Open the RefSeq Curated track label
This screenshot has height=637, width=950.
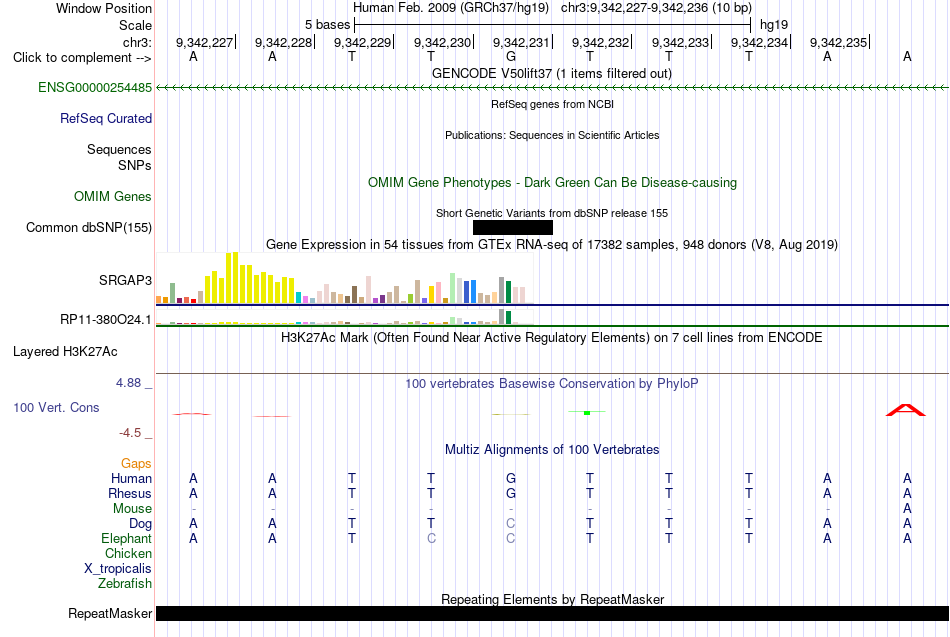[105, 118]
